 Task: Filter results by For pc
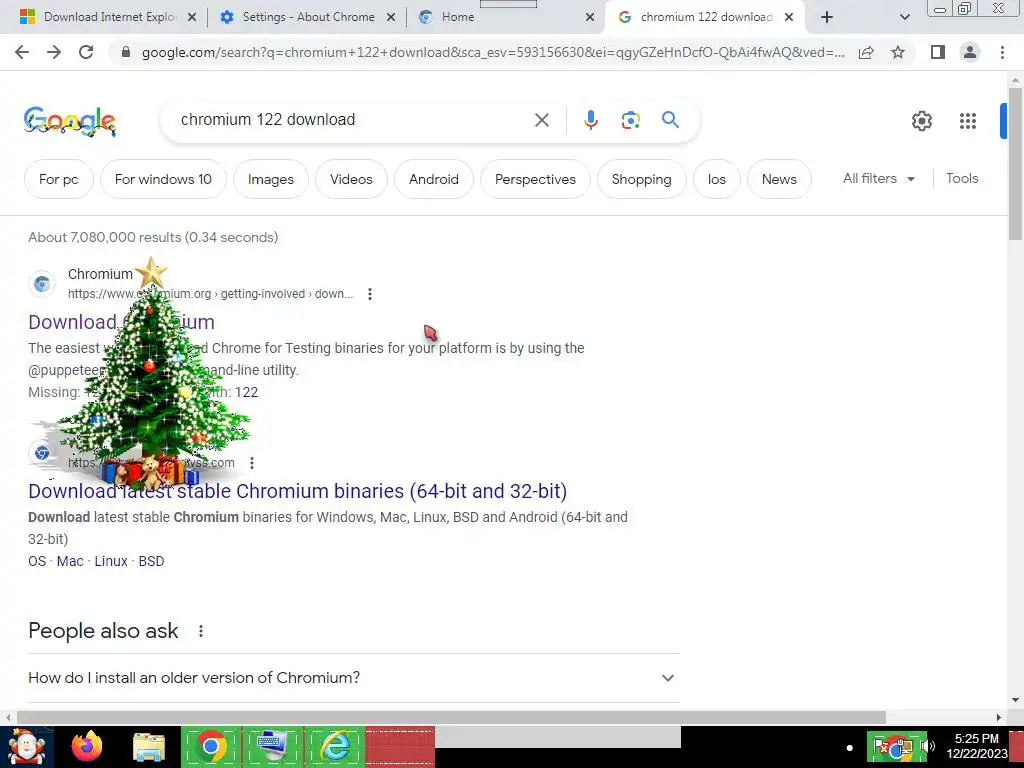[59, 179]
